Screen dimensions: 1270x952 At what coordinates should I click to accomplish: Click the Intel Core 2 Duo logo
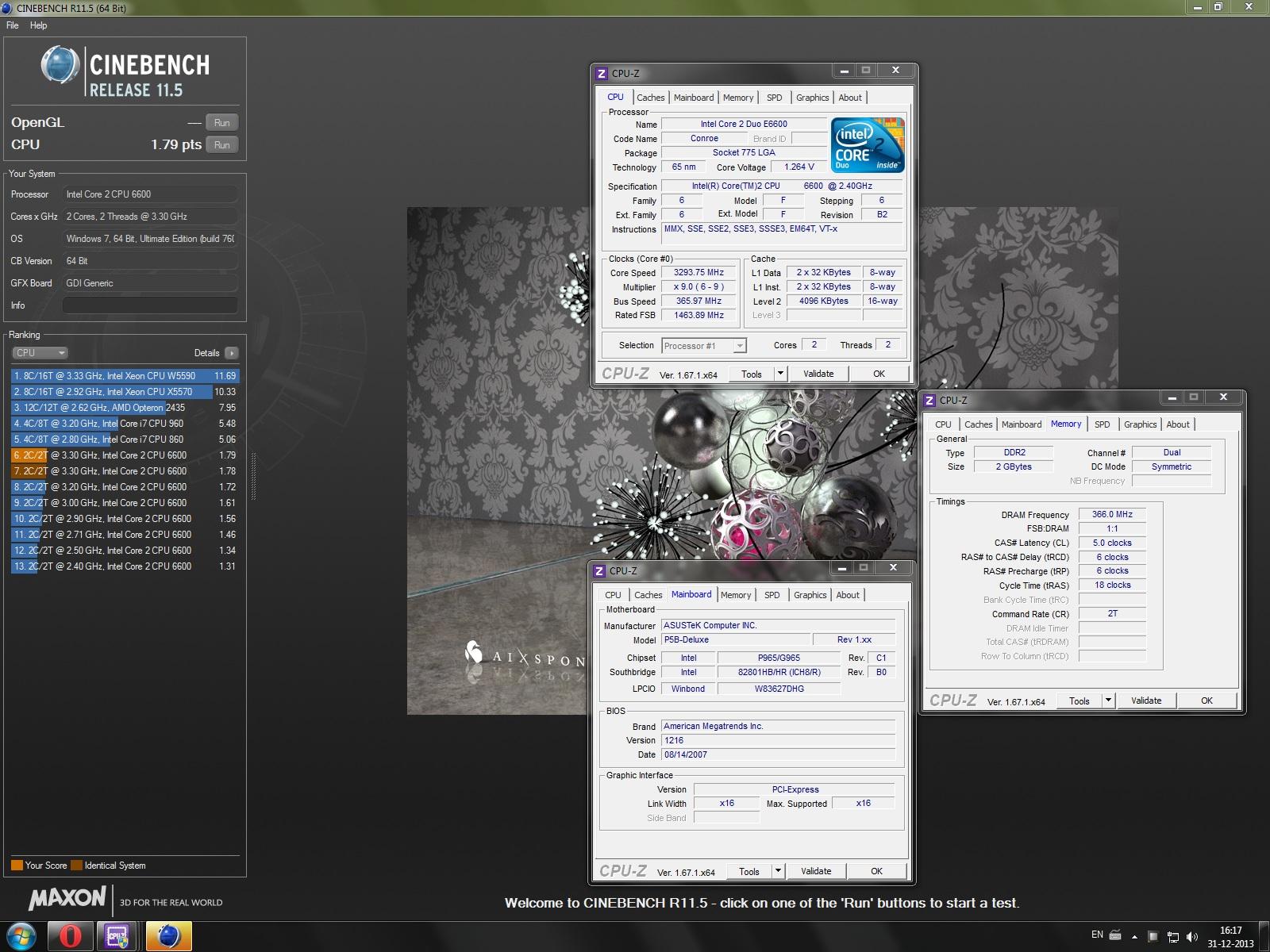(868, 144)
